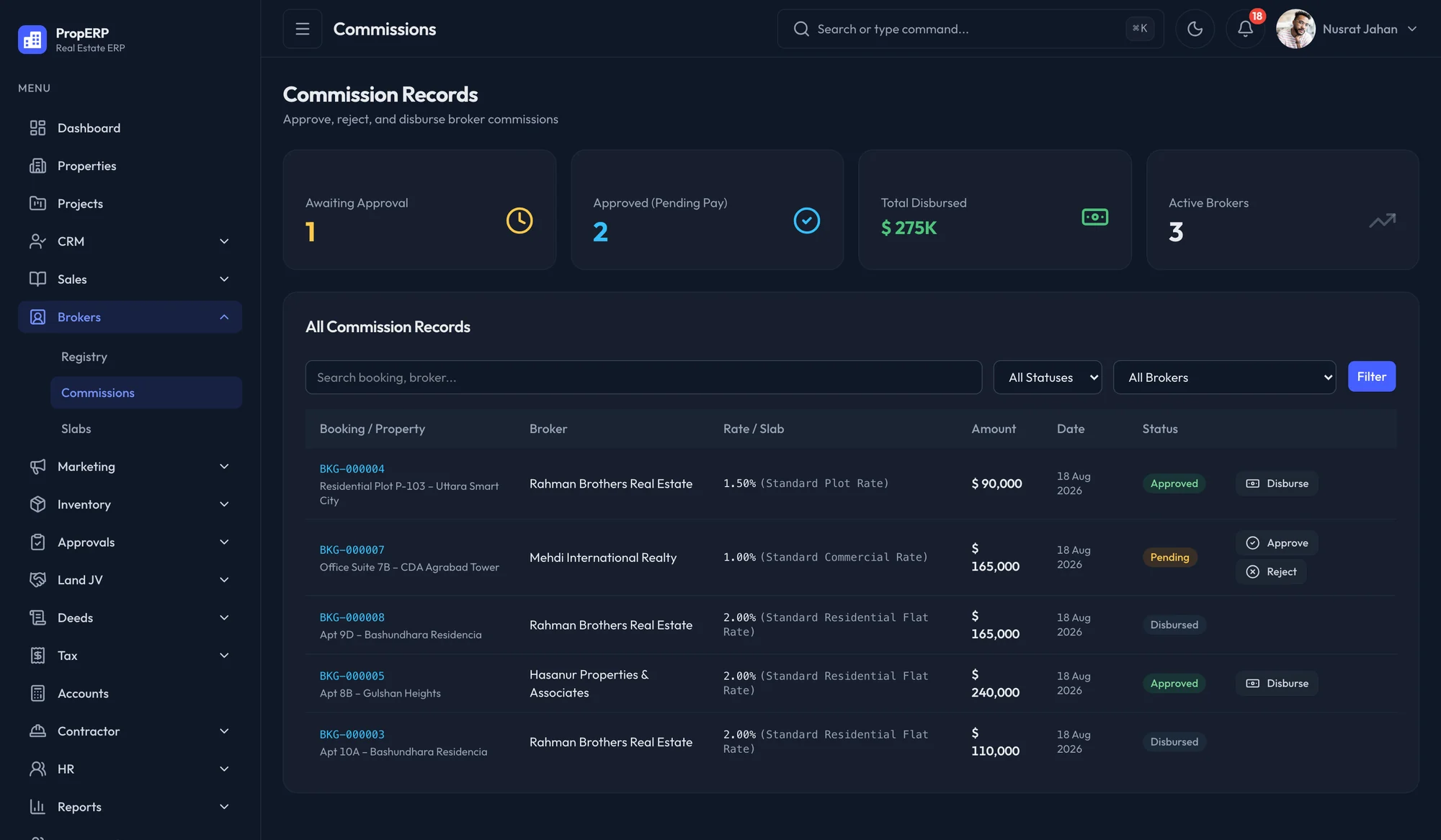Click the Total Disbursed banknote icon
This screenshot has height=840, width=1441.
1094,217
